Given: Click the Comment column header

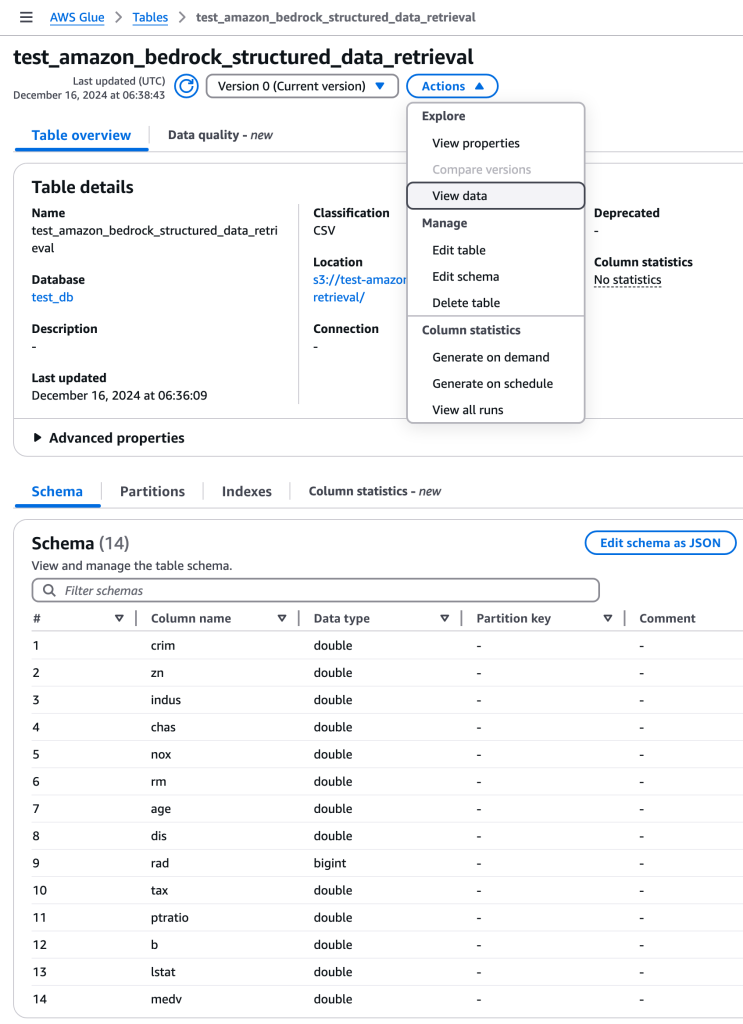Looking at the screenshot, I should (667, 618).
